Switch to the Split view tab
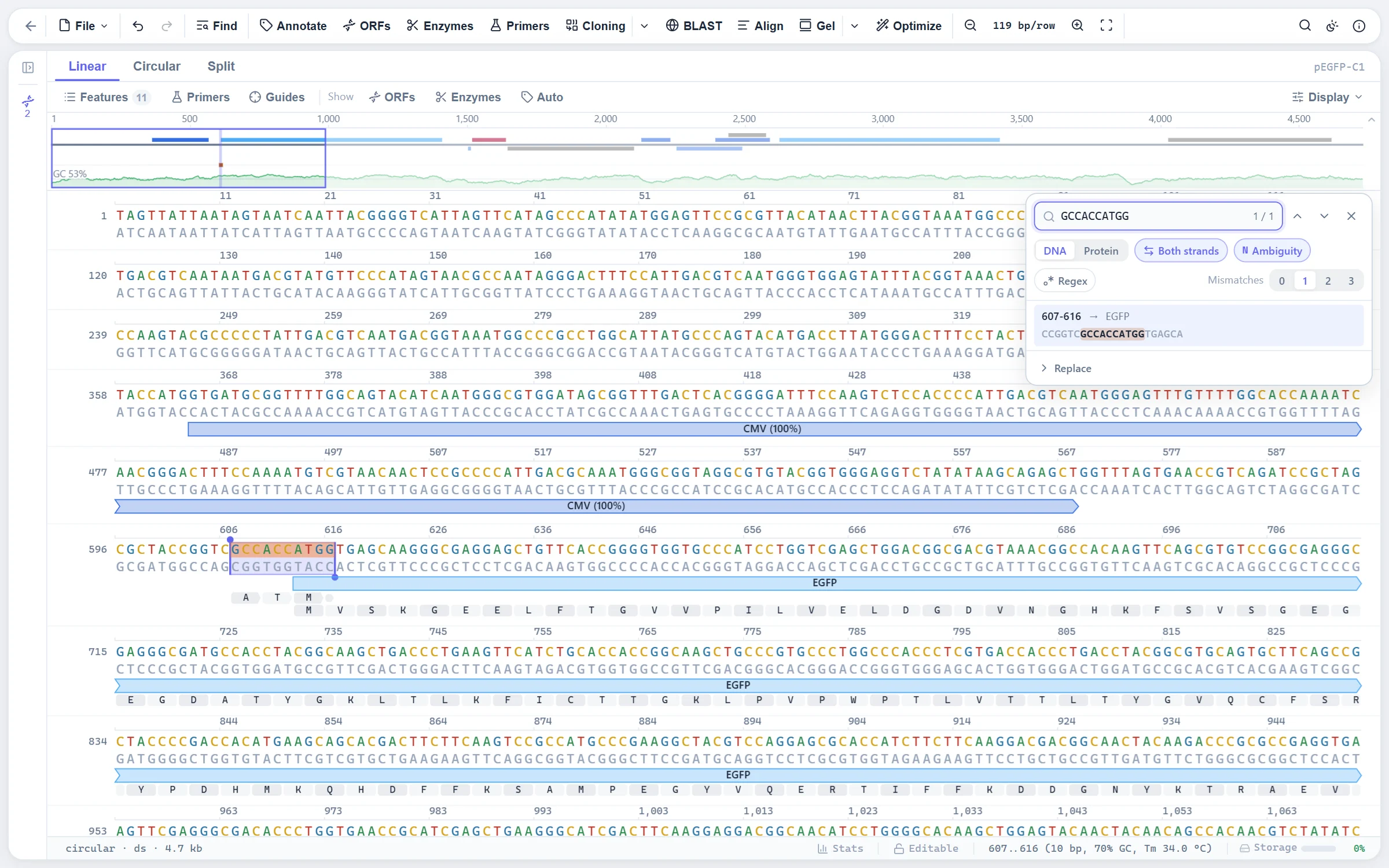This screenshot has width=1389, height=868. pos(221,66)
